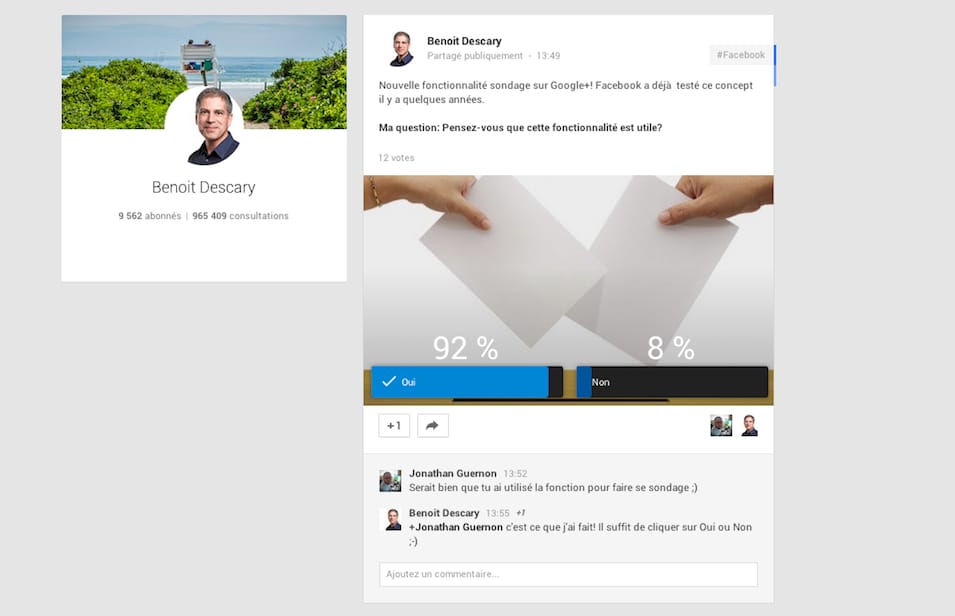Screen dimensions: 955x616
Task: Click Benoit Descary's avatar beside his reply
Action: point(392,519)
